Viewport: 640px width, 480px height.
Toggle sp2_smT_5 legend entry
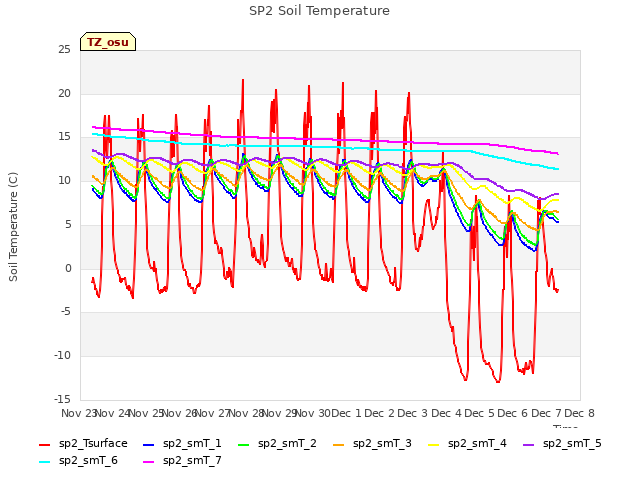click(562, 444)
